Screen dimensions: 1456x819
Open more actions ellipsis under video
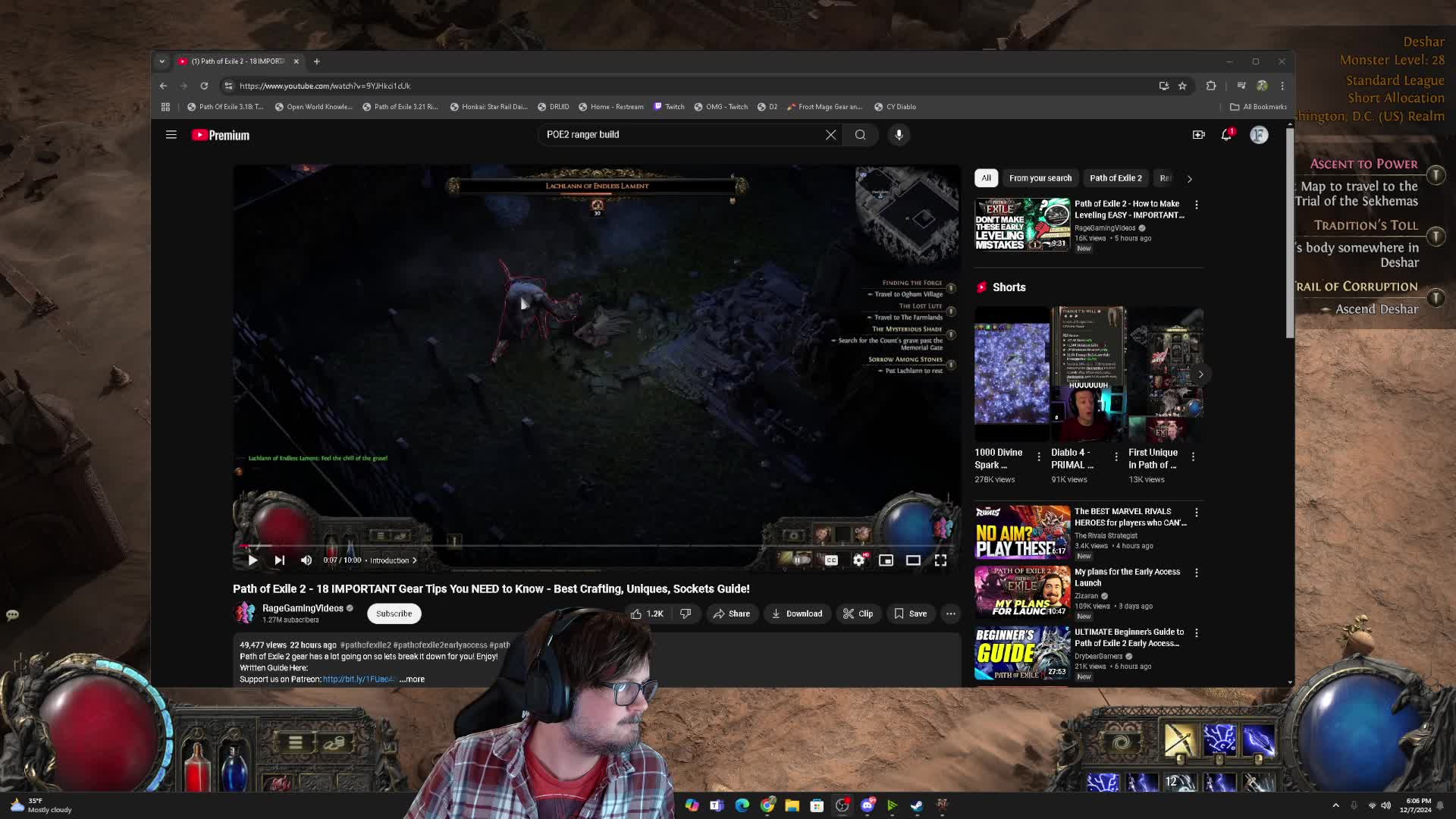tap(950, 613)
